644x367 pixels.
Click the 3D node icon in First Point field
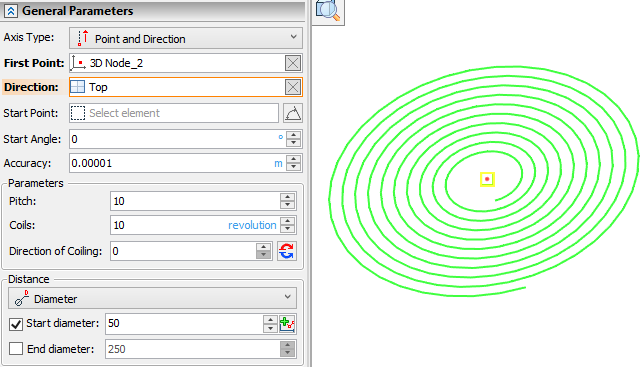pos(78,63)
